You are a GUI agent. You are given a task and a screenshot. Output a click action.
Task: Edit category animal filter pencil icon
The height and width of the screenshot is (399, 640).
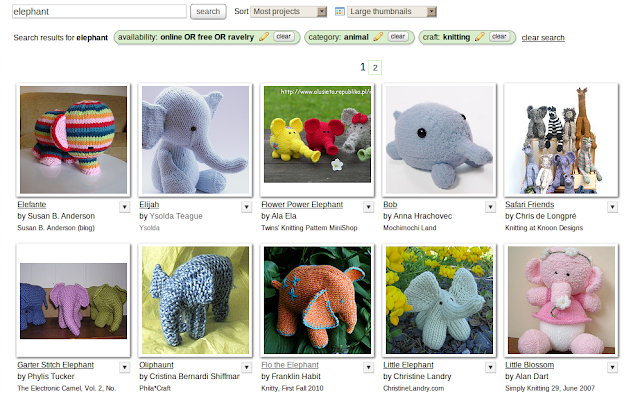pos(378,37)
